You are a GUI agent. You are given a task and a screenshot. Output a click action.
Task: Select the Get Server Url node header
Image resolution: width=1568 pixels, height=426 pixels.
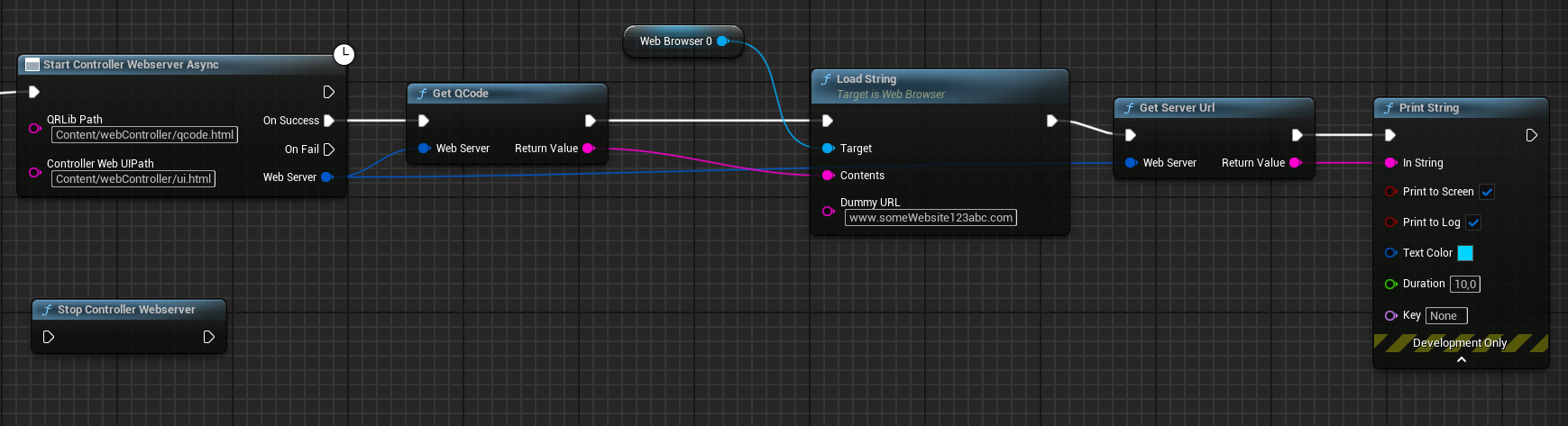(x=1177, y=108)
